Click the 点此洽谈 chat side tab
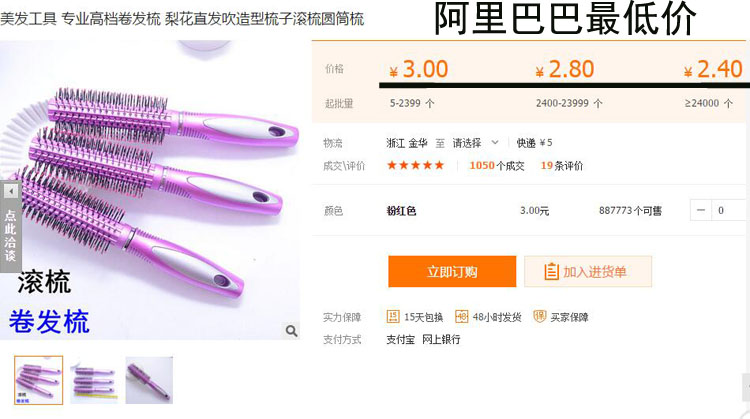Viewport: 750px width, 419px height. 11,226
